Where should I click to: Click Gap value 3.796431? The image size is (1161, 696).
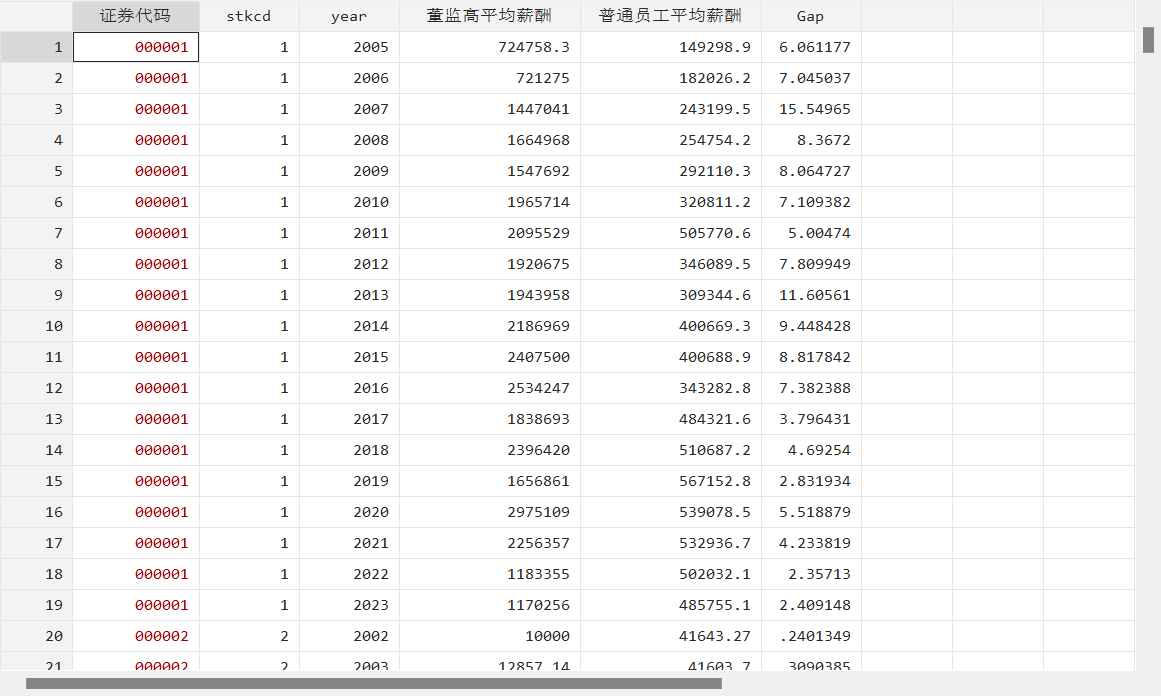811,419
